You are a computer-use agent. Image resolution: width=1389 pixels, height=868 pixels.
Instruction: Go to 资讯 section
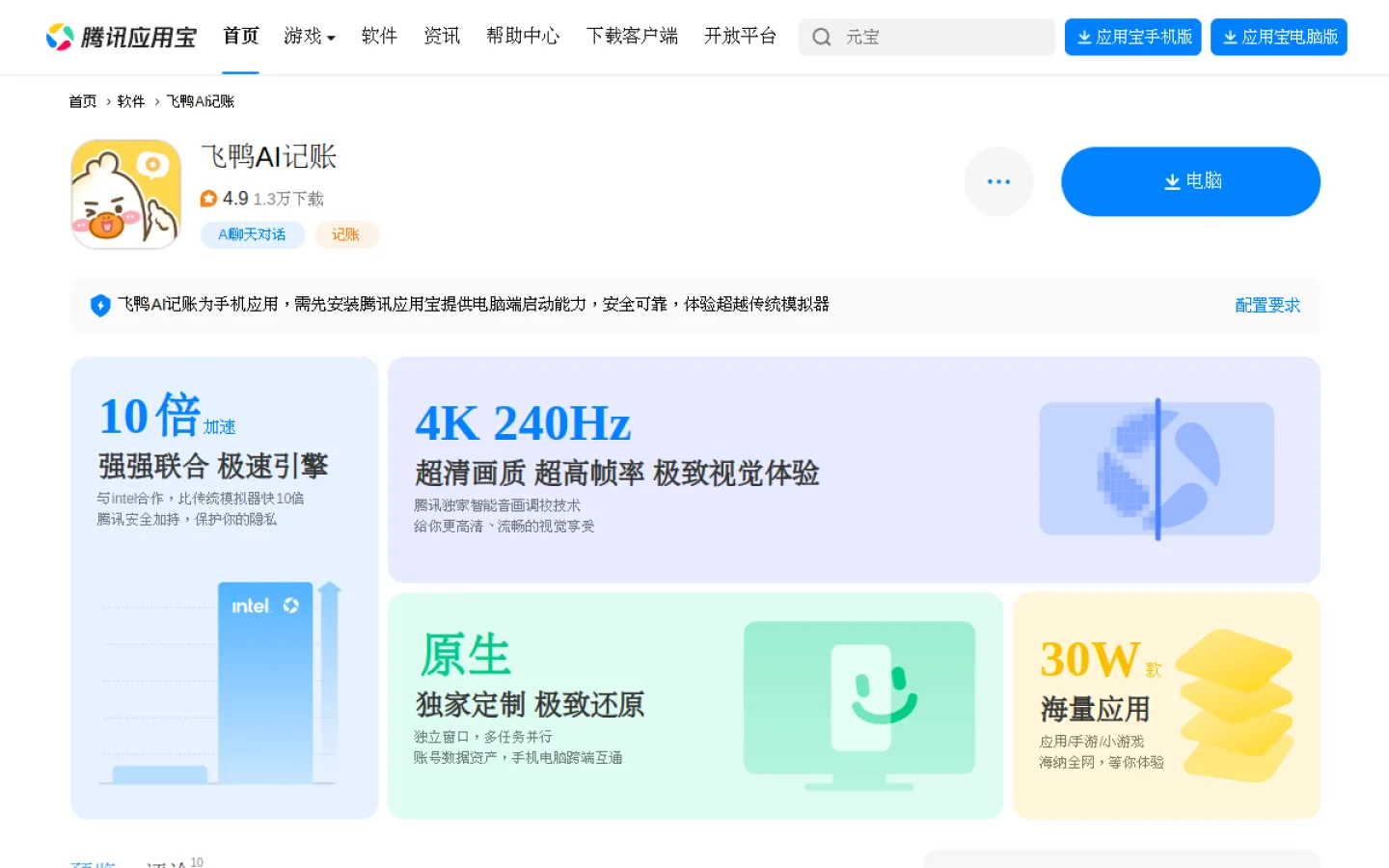(x=442, y=37)
